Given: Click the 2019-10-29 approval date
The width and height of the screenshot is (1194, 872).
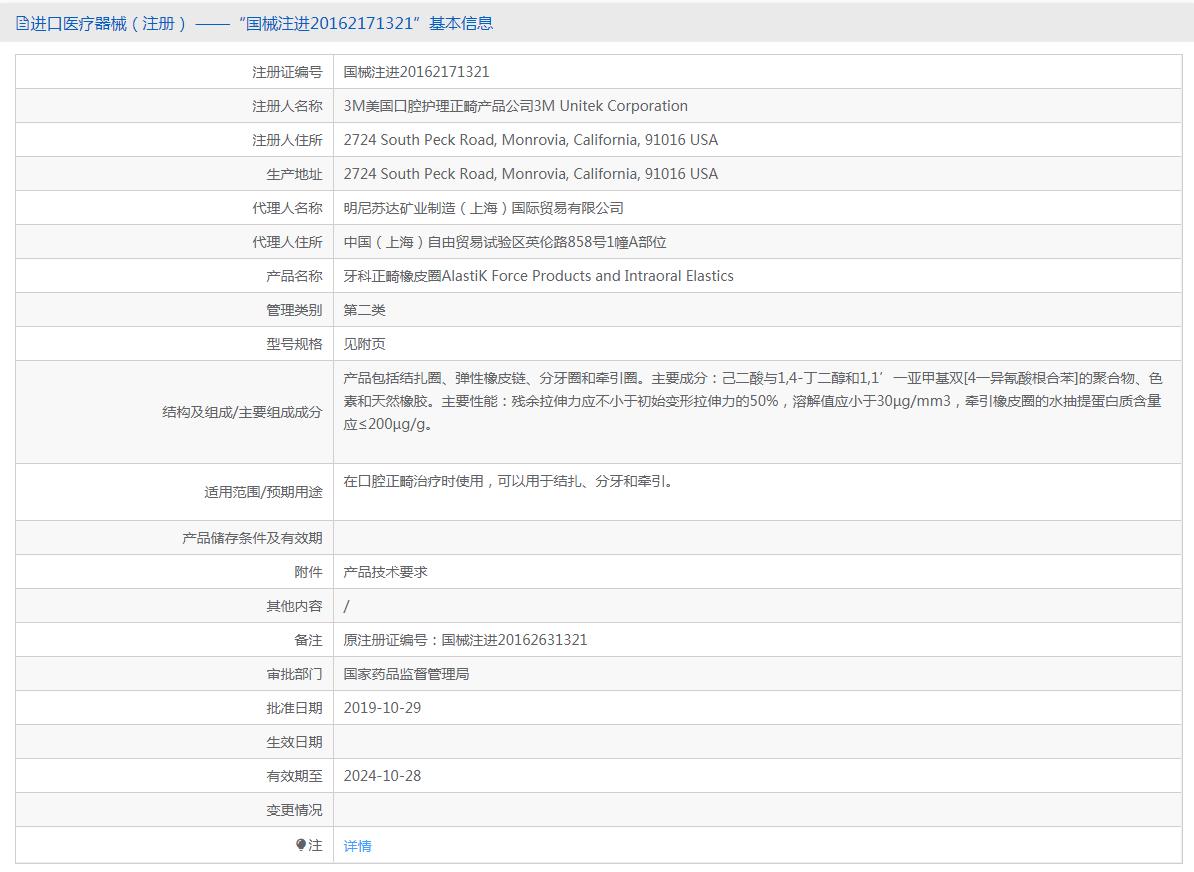Looking at the screenshot, I should [x=382, y=708].
